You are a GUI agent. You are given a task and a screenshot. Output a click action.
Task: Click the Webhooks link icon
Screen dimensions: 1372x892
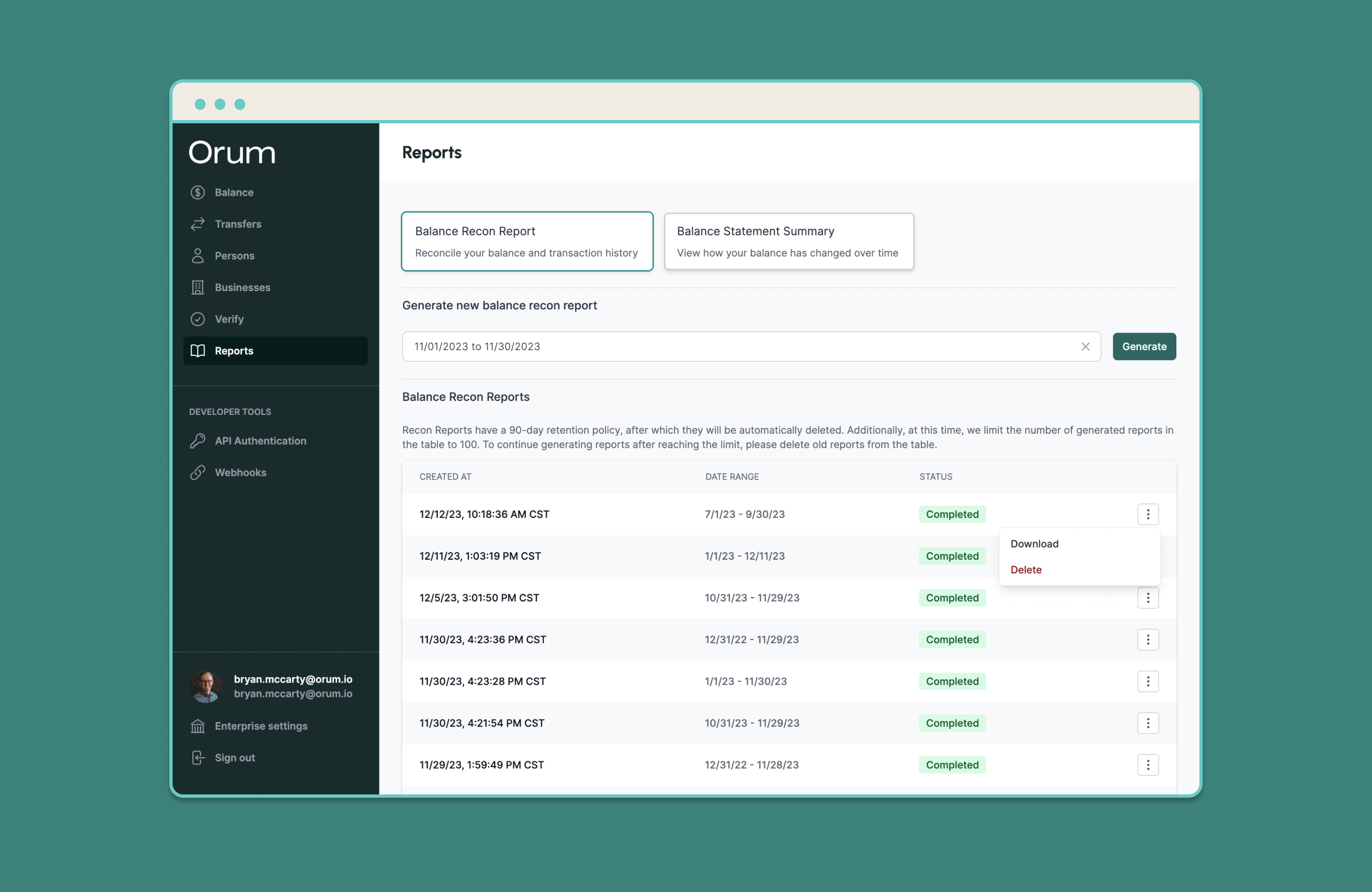tap(198, 473)
